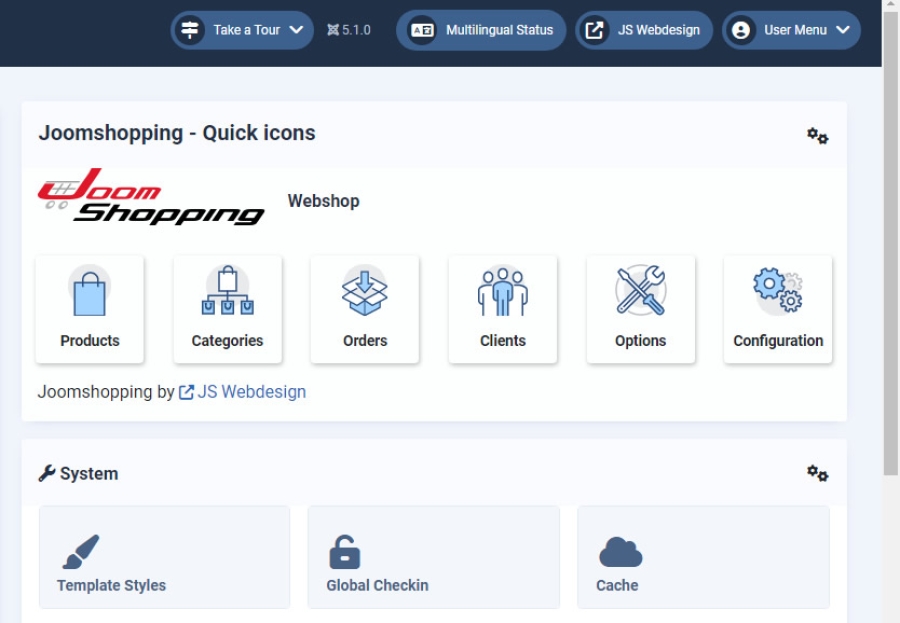Open the Clients people icon
Viewport: 900px width, 623px height.
[502, 291]
